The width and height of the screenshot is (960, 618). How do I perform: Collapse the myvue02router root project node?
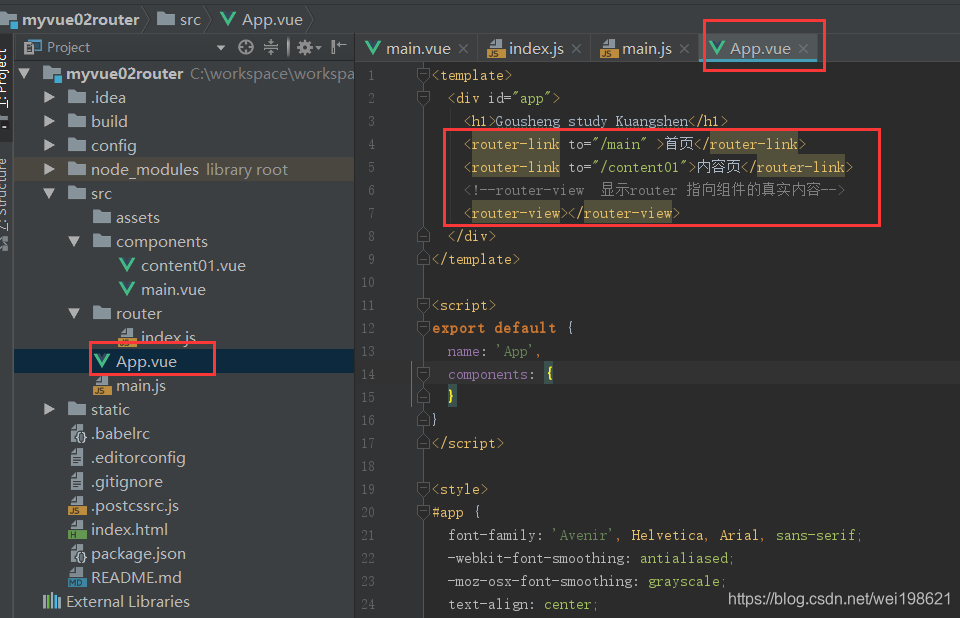coord(25,73)
